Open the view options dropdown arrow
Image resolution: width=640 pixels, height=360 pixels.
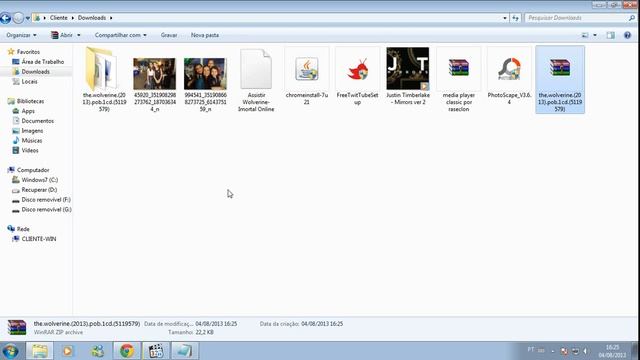pos(595,35)
